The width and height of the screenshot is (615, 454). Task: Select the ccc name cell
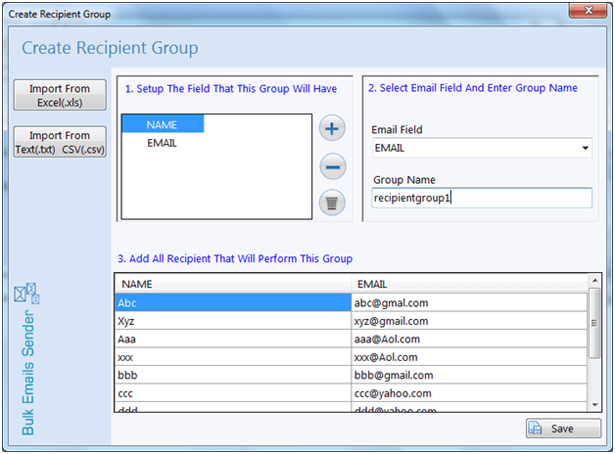click(x=233, y=393)
